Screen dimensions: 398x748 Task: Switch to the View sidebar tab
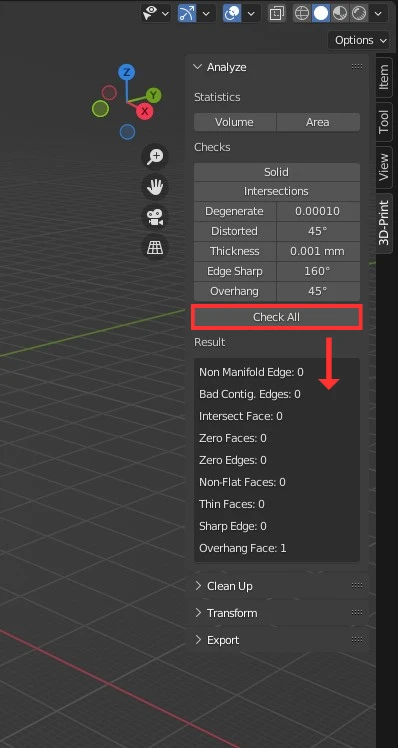pos(384,167)
